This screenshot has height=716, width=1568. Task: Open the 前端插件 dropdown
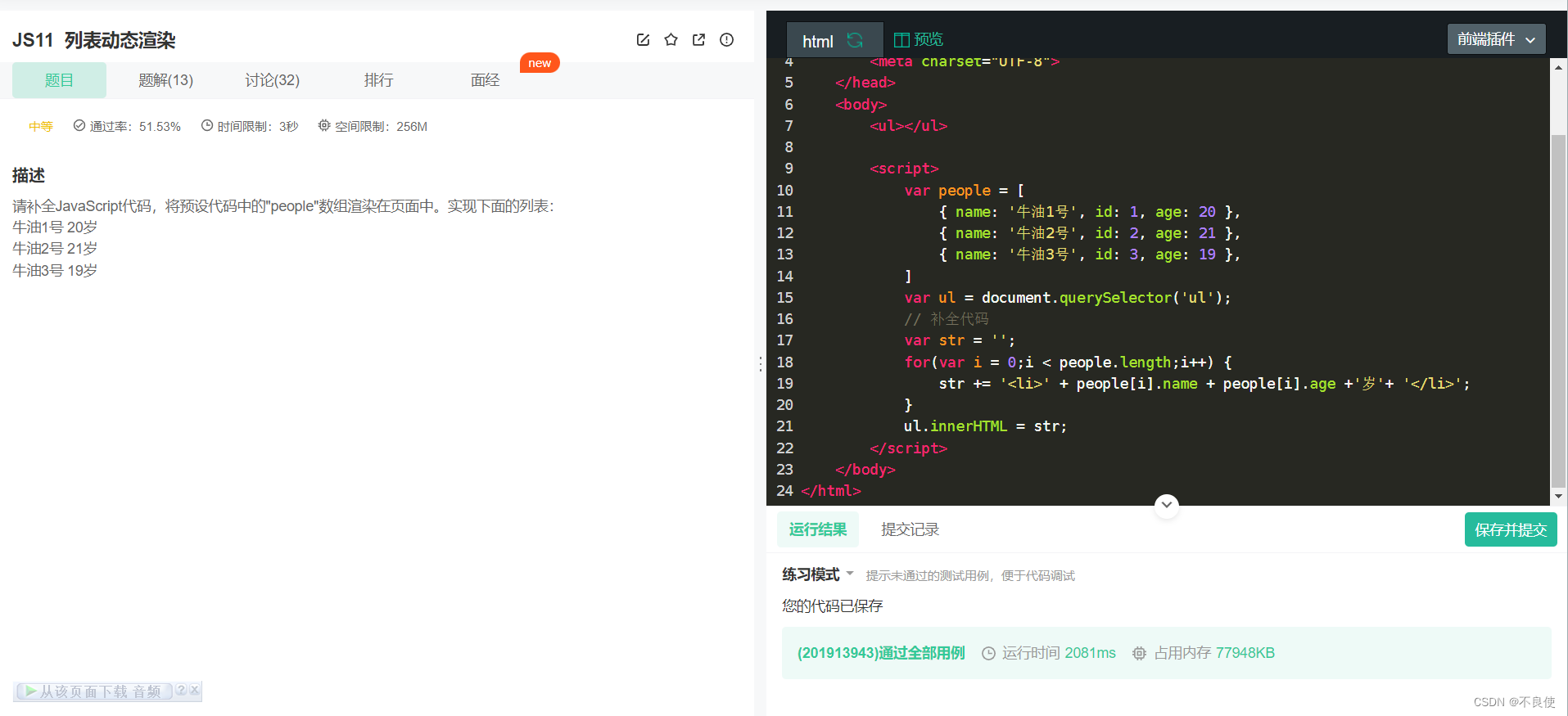click(1496, 38)
